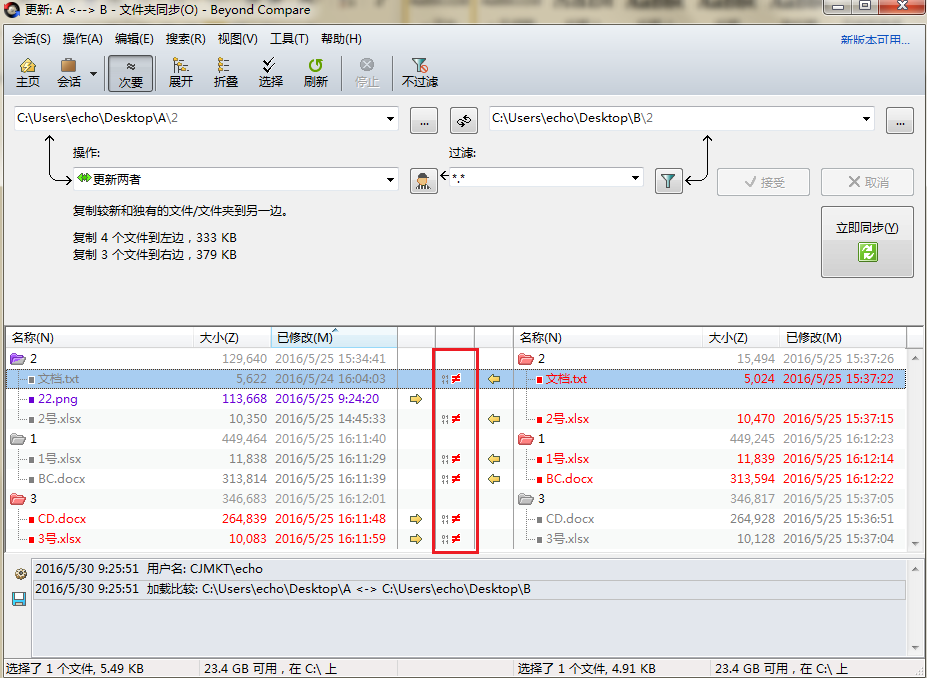Open the 更新两者 operation dropdown

click(390, 180)
